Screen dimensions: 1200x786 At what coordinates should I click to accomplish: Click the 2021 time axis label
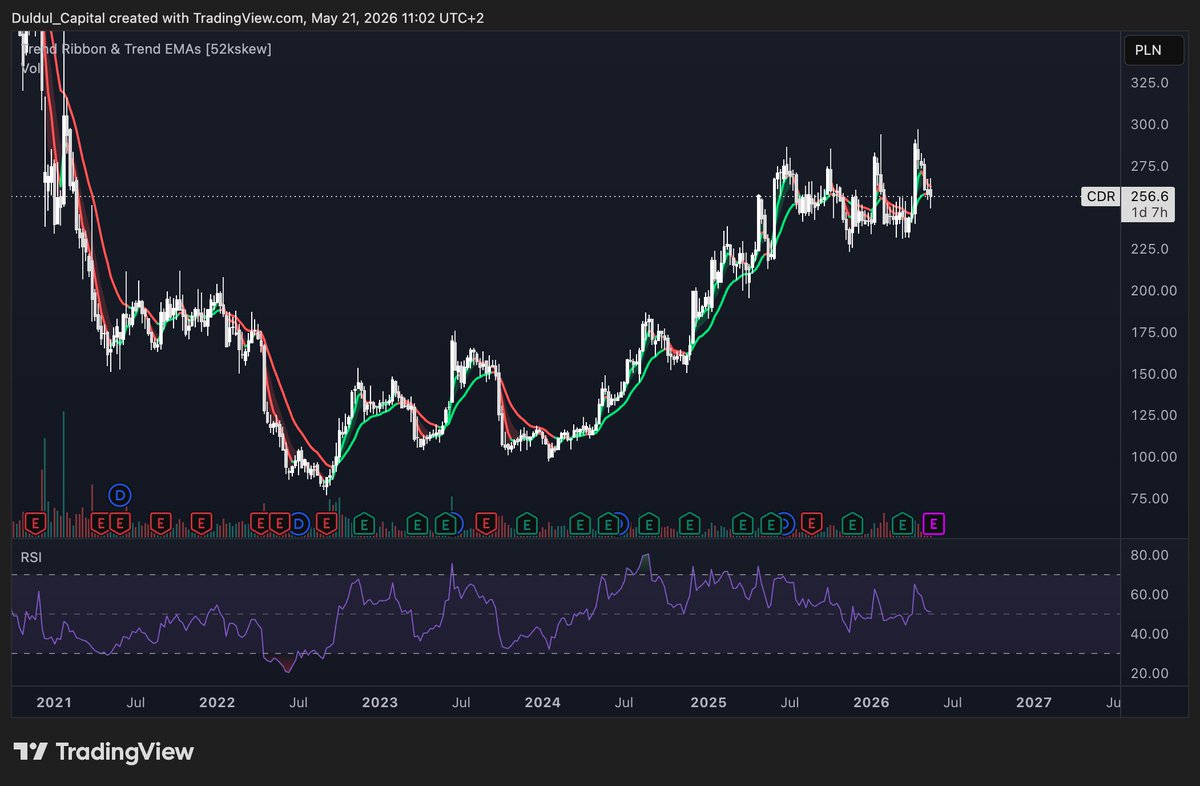[53, 703]
